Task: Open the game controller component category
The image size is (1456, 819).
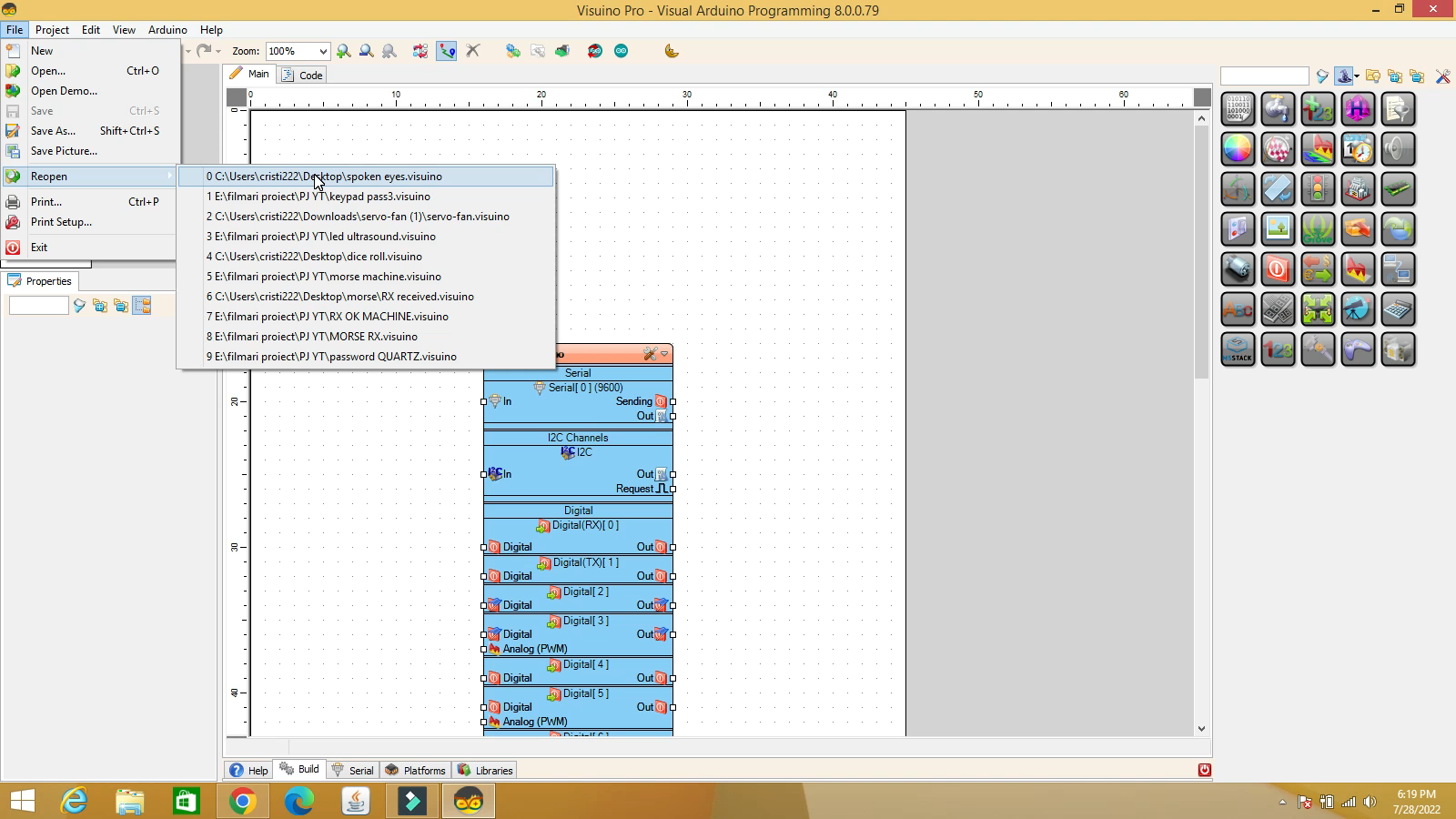Action: pyautogui.click(x=1358, y=349)
